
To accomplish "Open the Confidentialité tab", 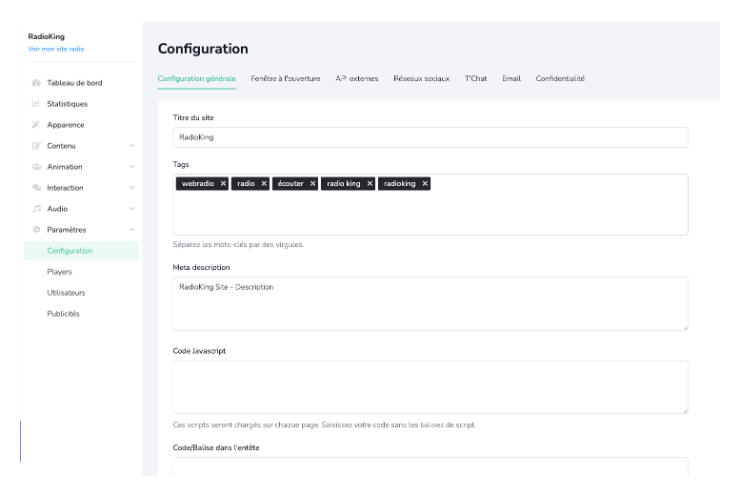I will click(560, 79).
